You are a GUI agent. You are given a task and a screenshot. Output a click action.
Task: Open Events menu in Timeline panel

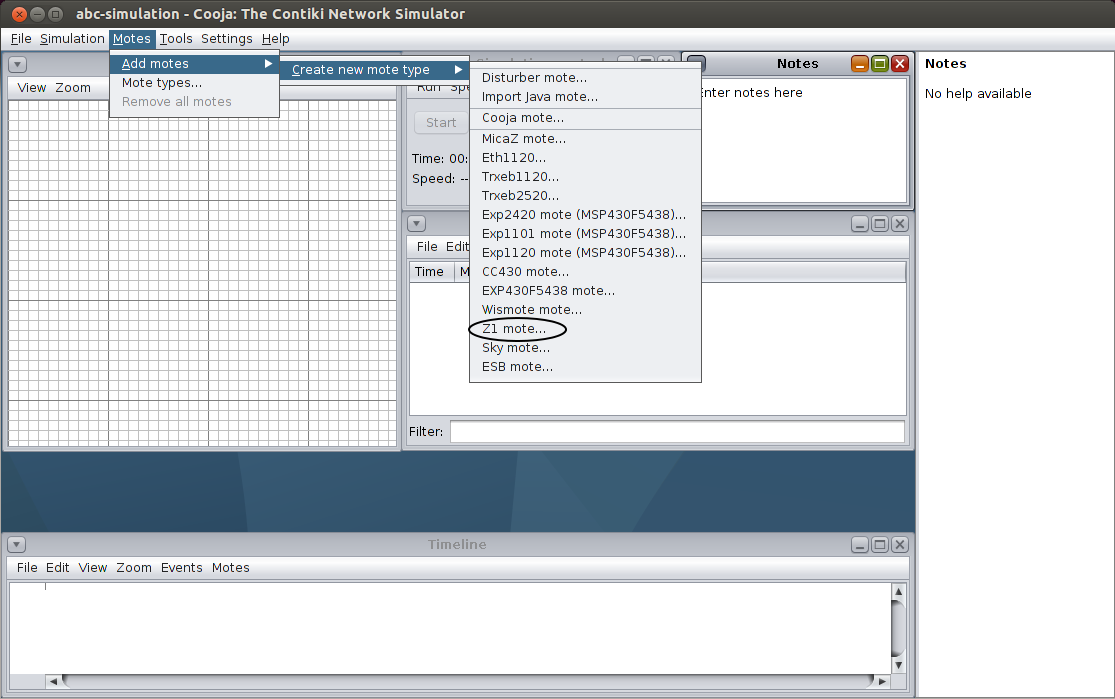click(x=181, y=567)
